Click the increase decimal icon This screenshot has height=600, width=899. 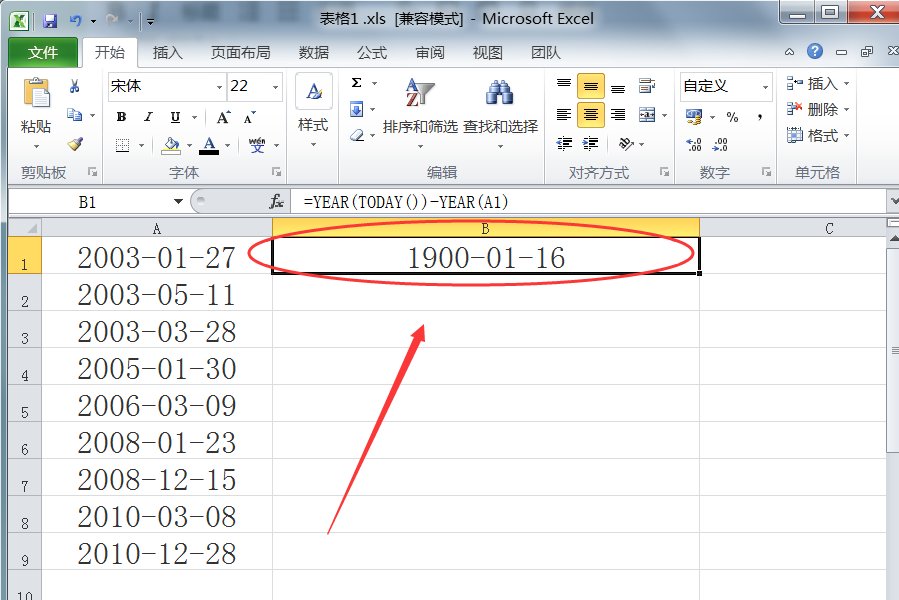(x=695, y=143)
